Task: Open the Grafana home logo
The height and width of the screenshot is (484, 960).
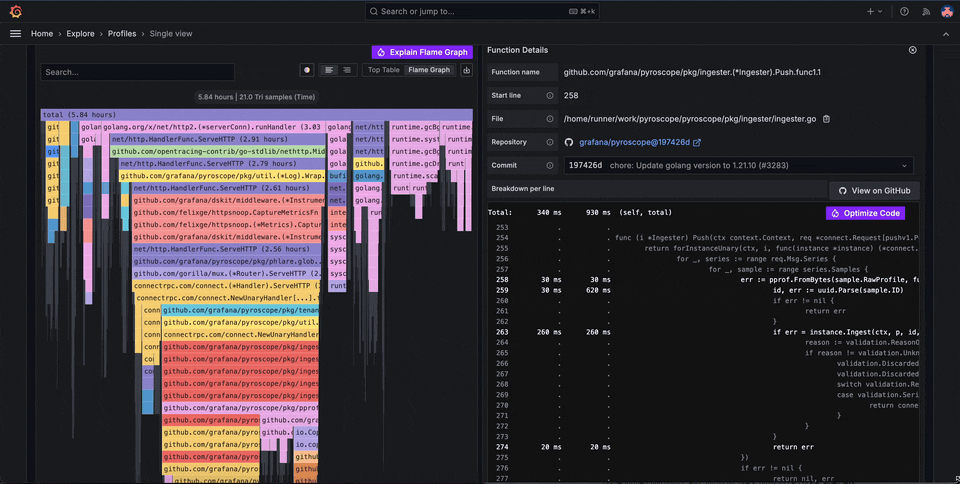Action: click(x=15, y=11)
